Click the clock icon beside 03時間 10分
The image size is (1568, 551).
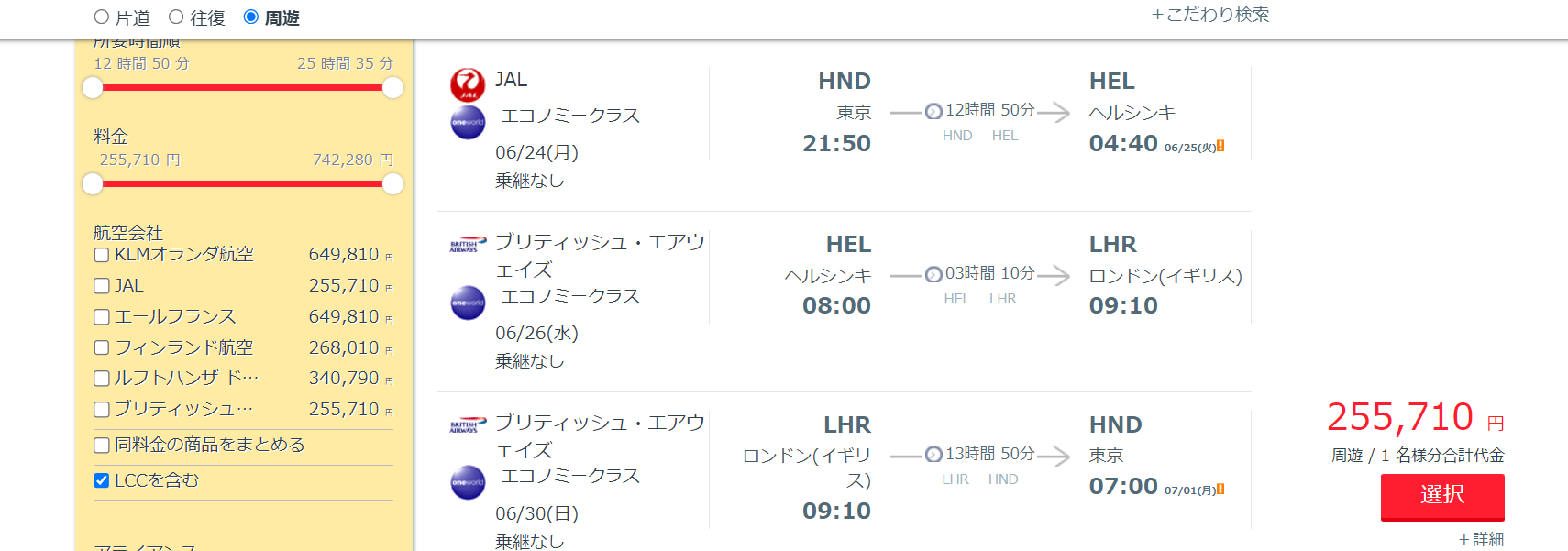(x=933, y=274)
